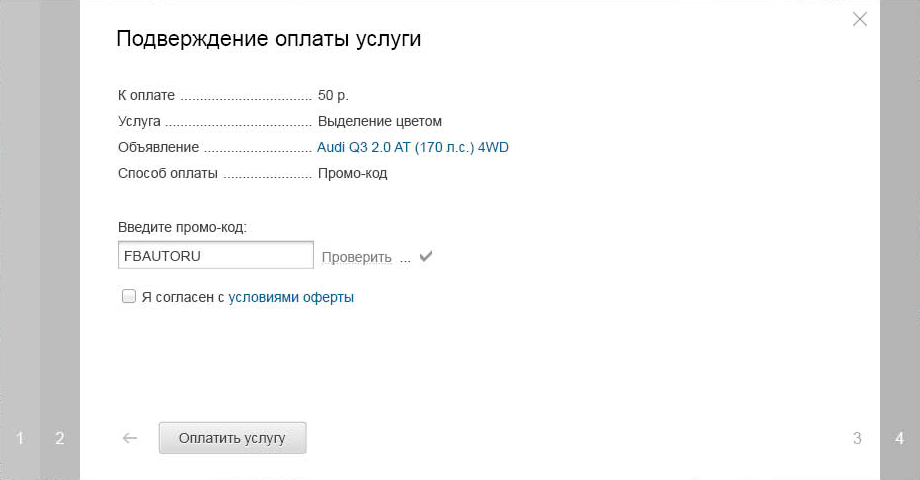The height and width of the screenshot is (480, 920).
Task: Click the Я согласен с label text
Action: coord(182,297)
